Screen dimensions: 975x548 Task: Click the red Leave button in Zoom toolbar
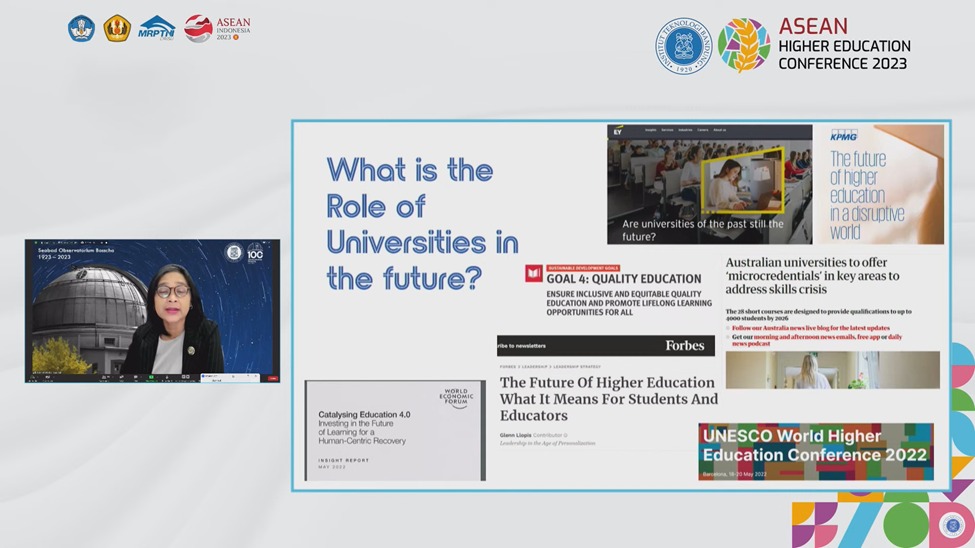coord(272,378)
